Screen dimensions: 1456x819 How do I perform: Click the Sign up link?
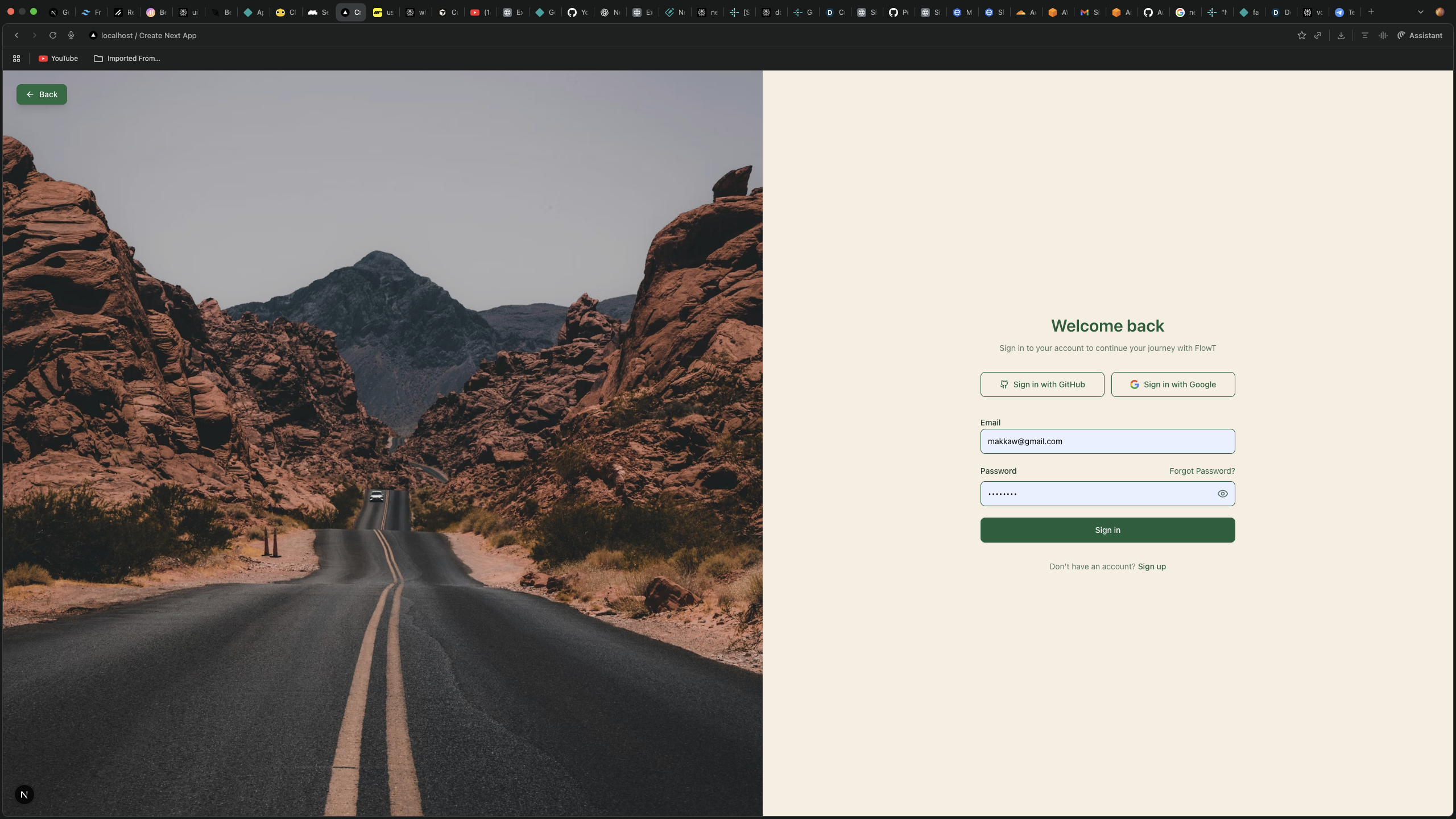pyautogui.click(x=1151, y=566)
